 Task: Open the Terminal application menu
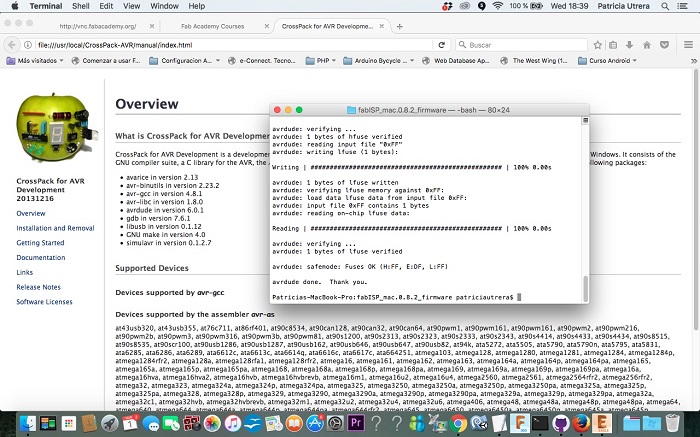click(46, 6)
